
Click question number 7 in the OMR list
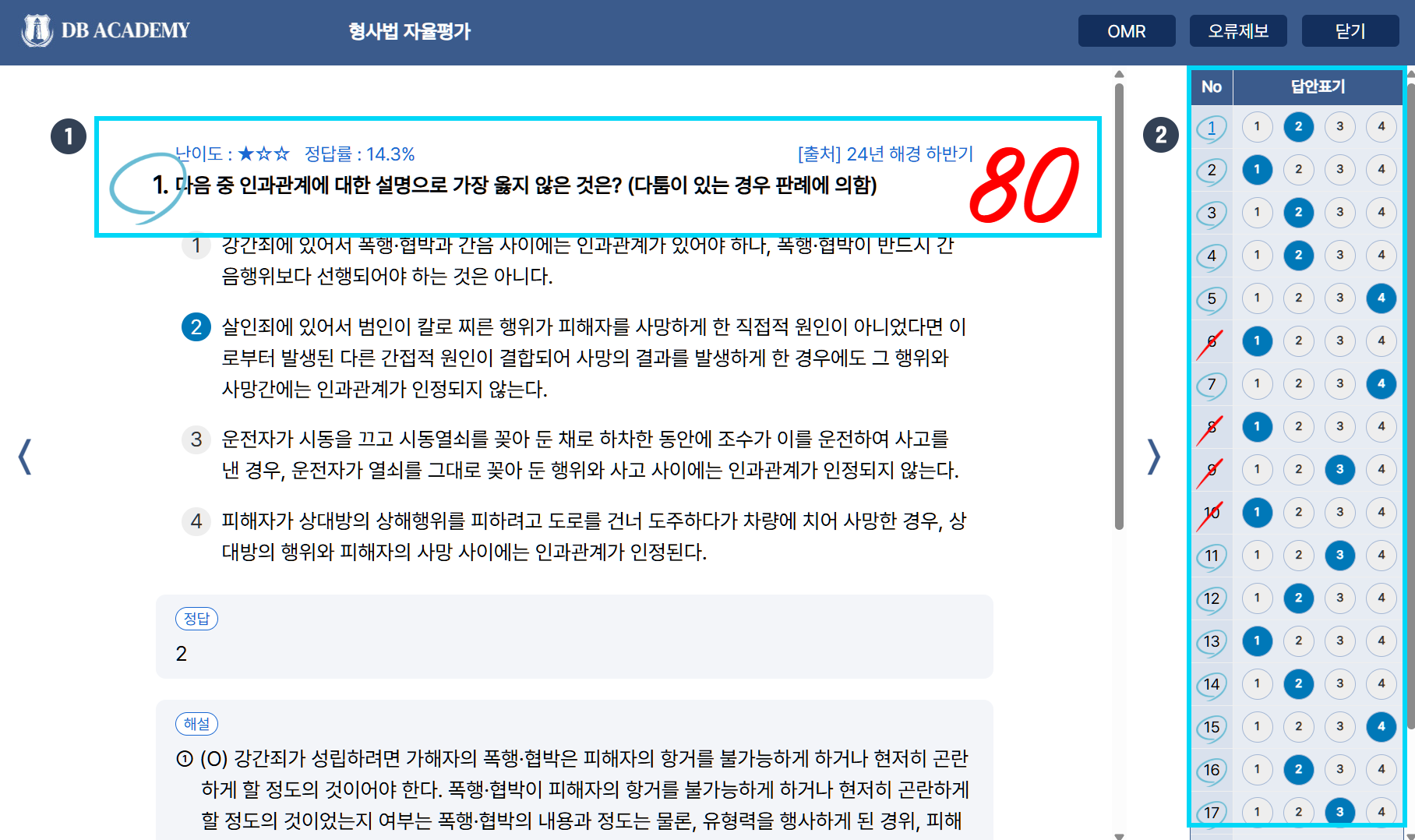(x=1211, y=384)
